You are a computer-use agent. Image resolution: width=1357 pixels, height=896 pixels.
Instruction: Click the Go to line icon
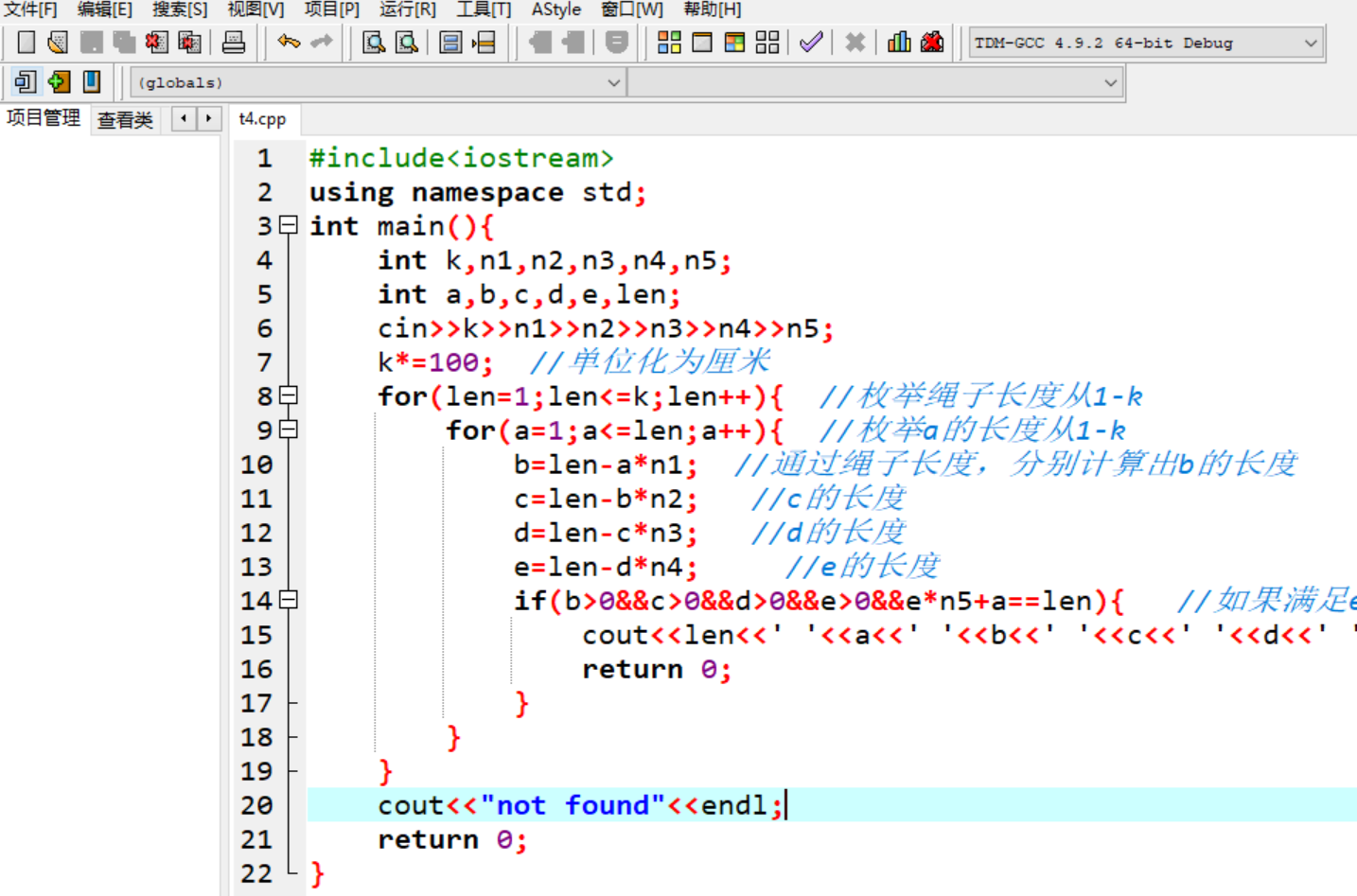484,43
